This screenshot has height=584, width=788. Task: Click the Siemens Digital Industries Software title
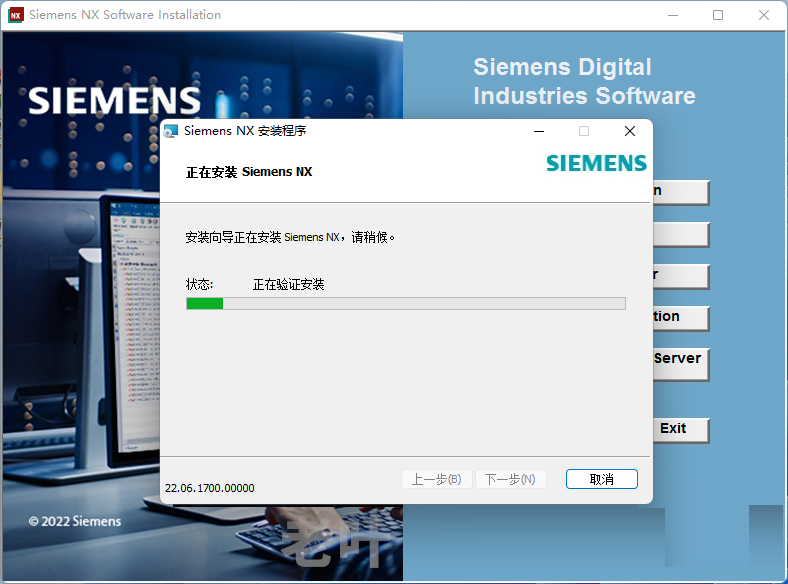(584, 81)
